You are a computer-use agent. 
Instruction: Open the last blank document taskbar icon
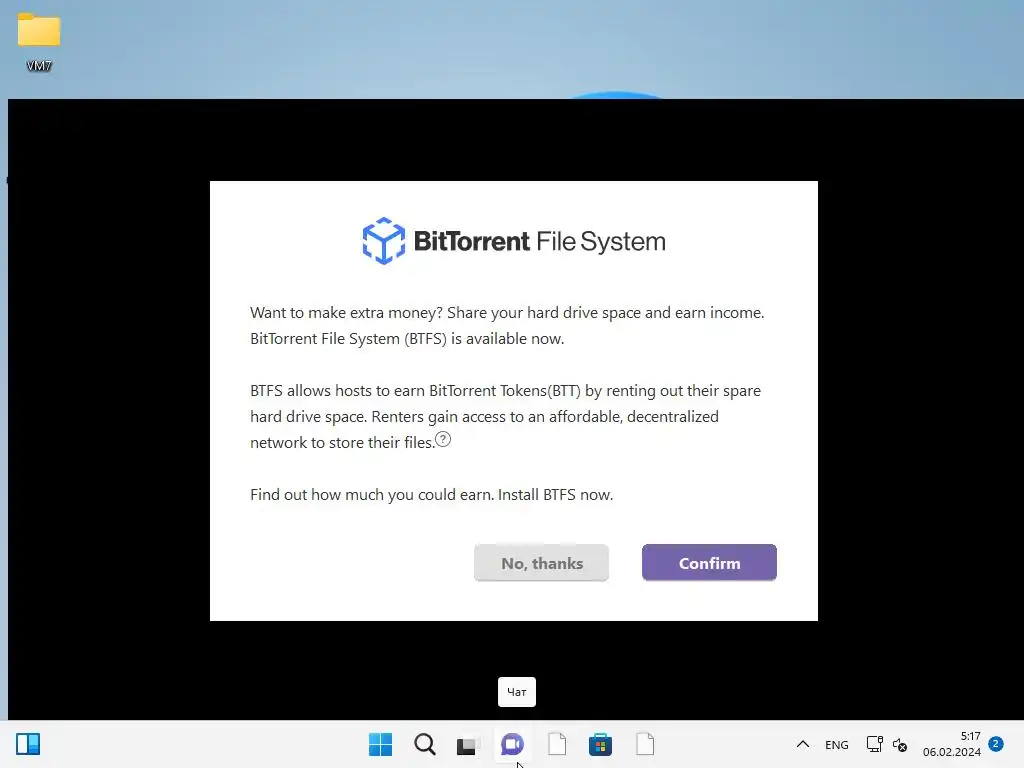645,744
